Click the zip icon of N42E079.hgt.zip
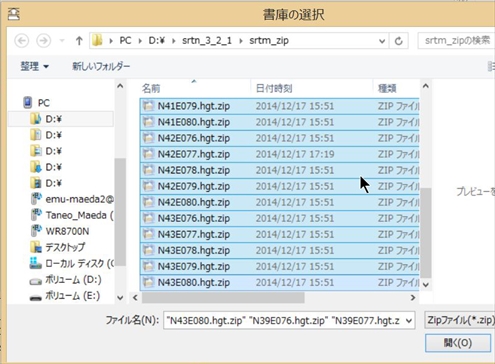Screen dimensions: 495x364 pos(148,186)
